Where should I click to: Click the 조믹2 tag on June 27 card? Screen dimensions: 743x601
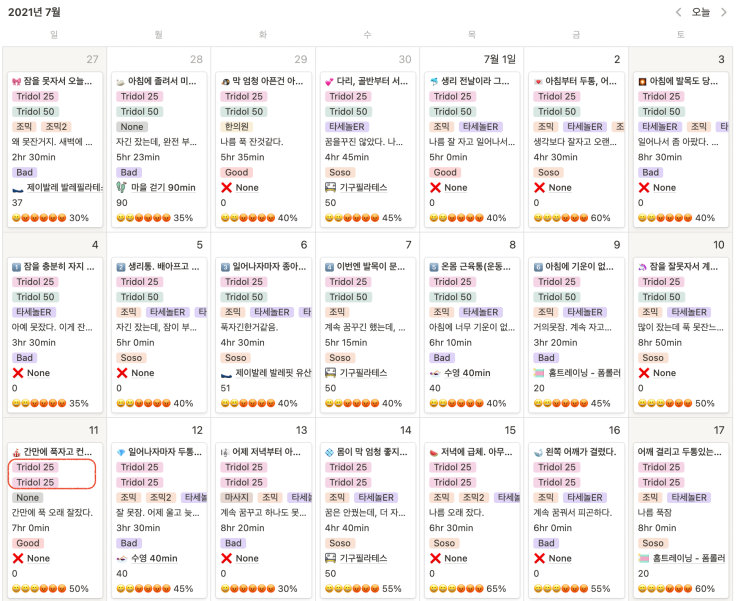pyautogui.click(x=56, y=127)
